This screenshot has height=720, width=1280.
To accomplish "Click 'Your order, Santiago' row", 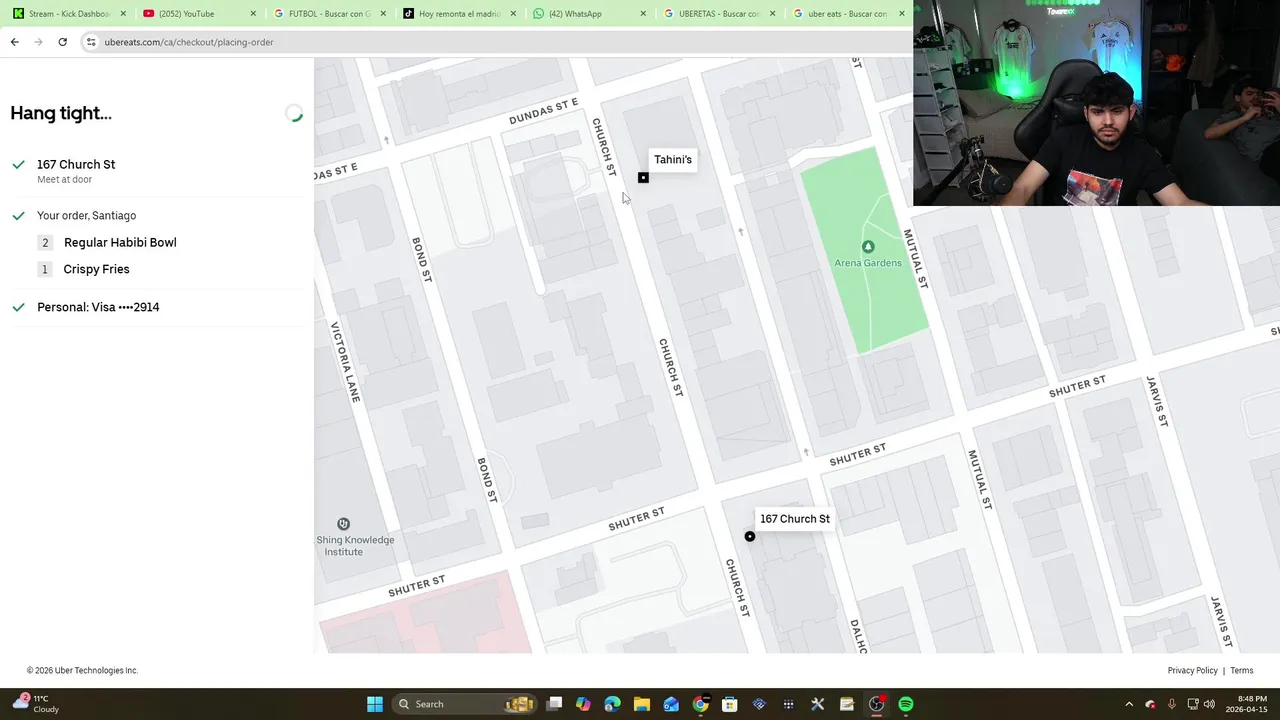I will tap(86, 216).
